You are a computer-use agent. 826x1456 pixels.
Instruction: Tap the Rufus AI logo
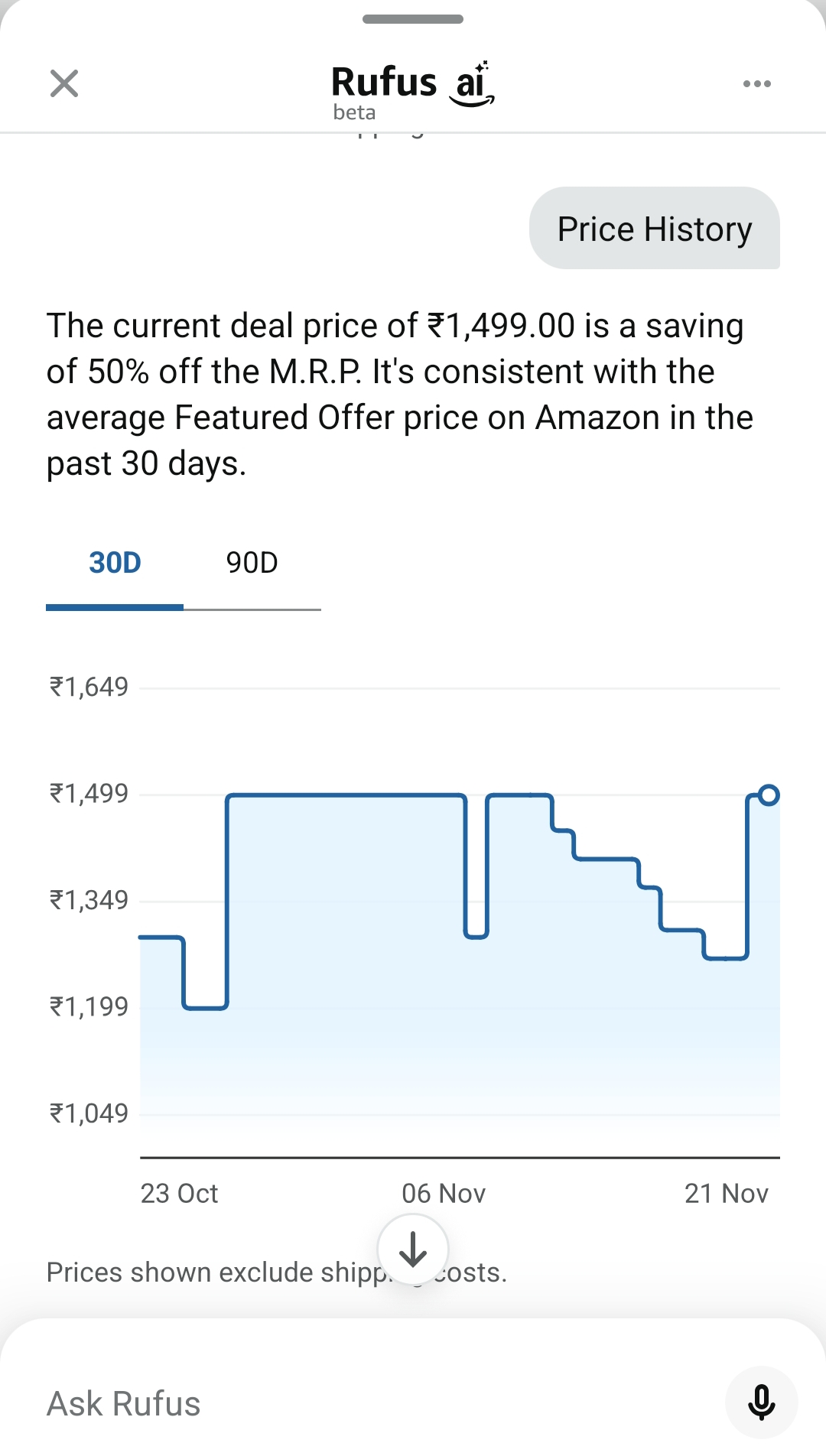pos(413,84)
